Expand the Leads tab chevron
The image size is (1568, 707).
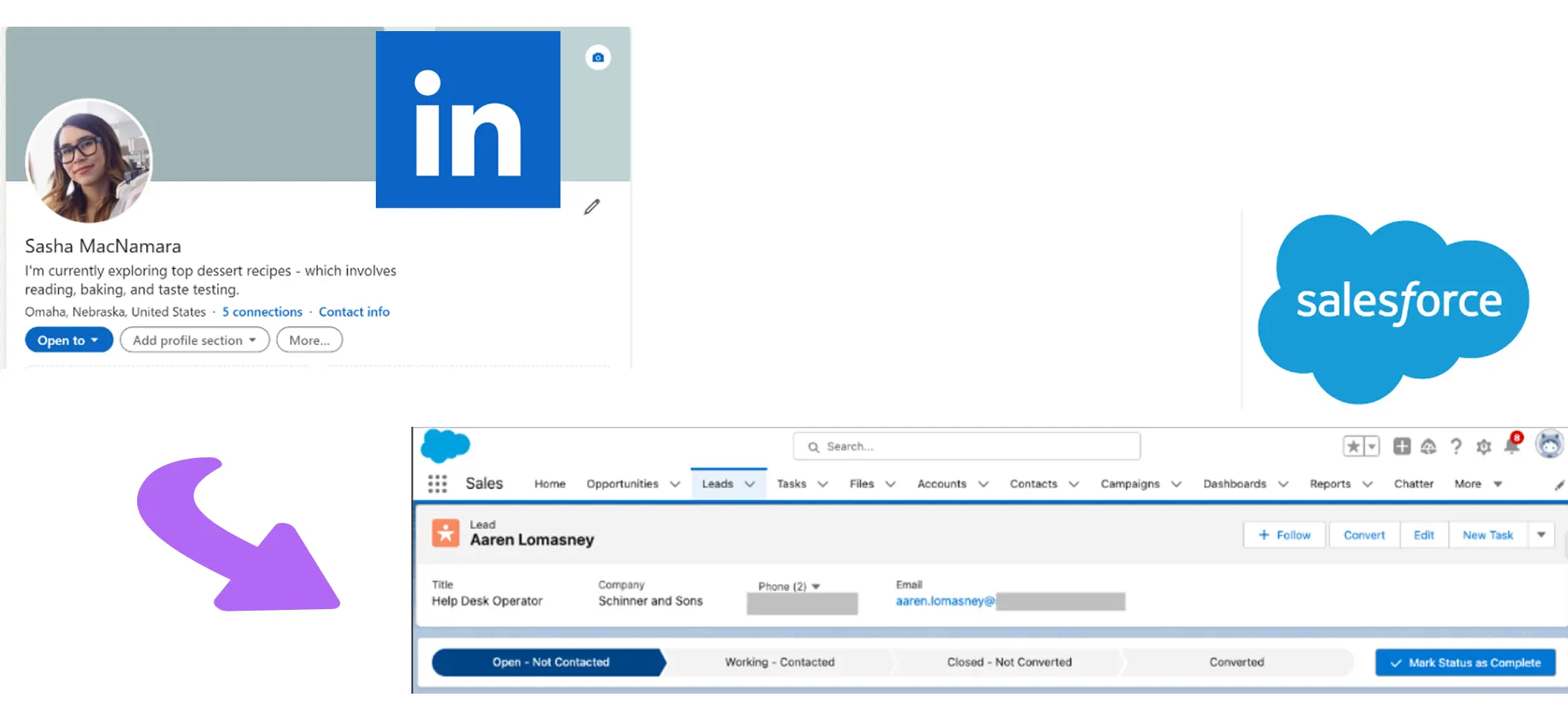750,485
